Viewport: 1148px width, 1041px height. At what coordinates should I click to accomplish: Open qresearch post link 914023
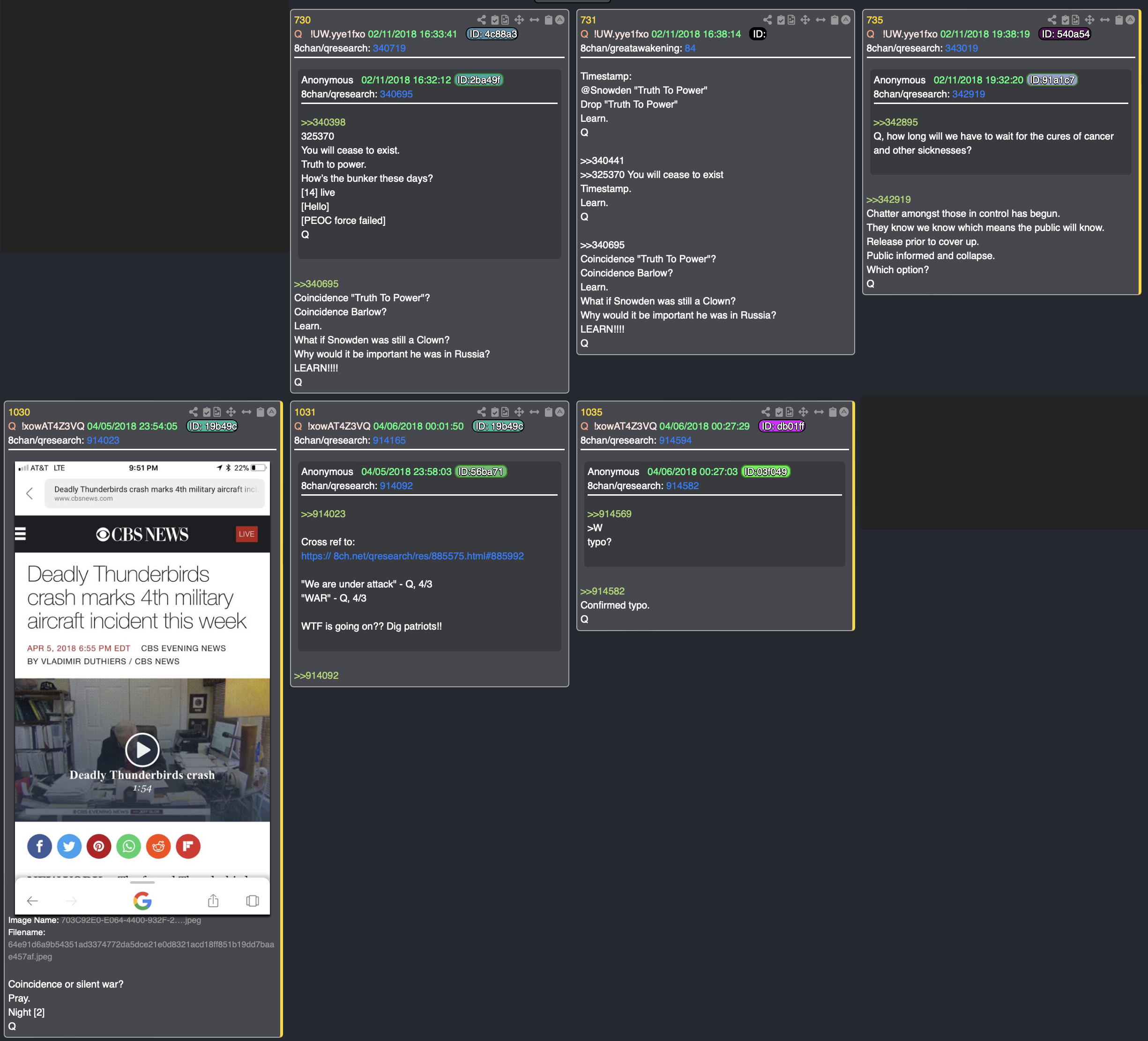(103, 440)
